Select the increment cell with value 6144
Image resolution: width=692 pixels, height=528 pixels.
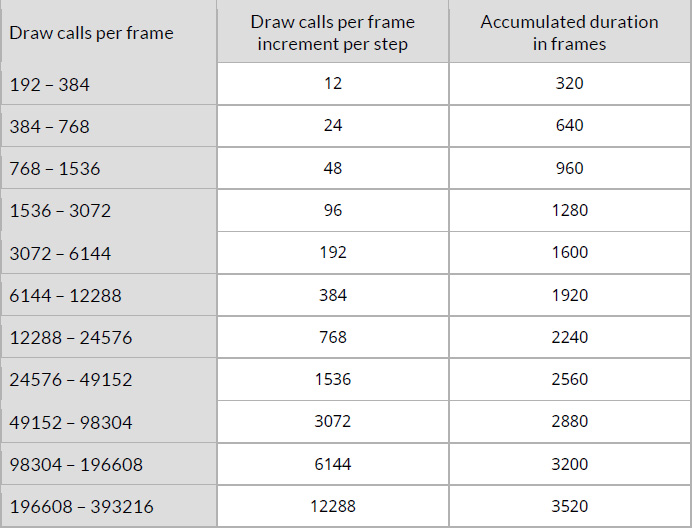(333, 464)
